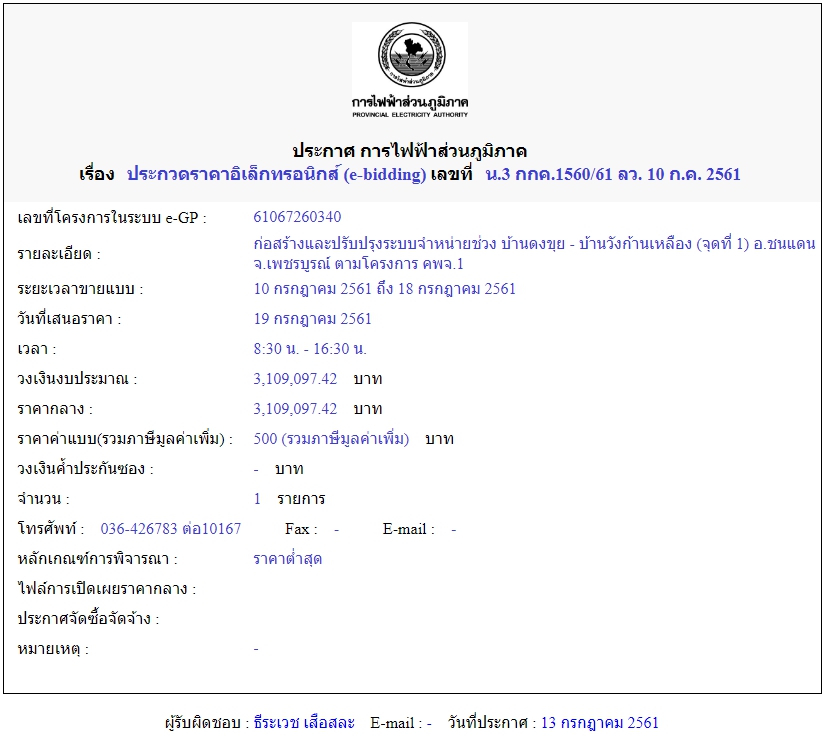Select label 'จำนวน :'
Screen dimensions: 826x738
click(x=43, y=499)
